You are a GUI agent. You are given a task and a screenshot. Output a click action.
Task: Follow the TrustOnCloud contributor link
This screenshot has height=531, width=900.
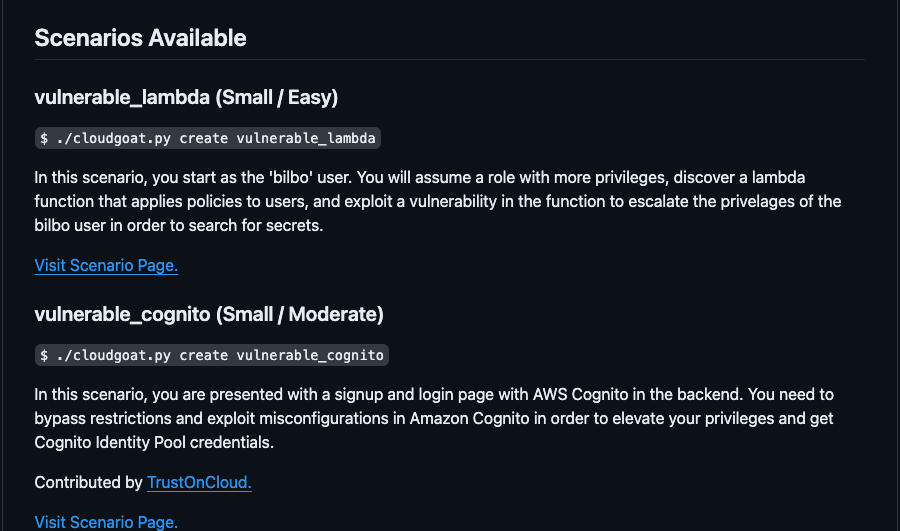199,482
